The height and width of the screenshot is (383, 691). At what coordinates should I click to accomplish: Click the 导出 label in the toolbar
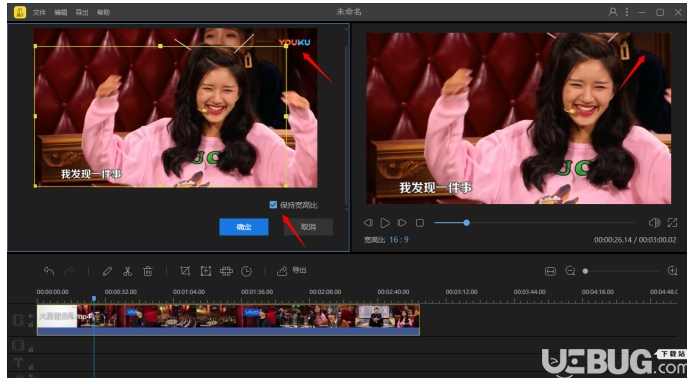pyautogui.click(x=299, y=270)
